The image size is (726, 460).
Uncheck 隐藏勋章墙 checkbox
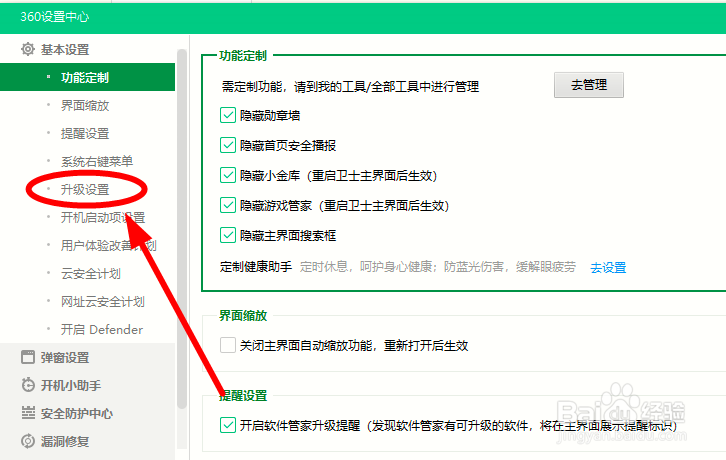pos(228,115)
